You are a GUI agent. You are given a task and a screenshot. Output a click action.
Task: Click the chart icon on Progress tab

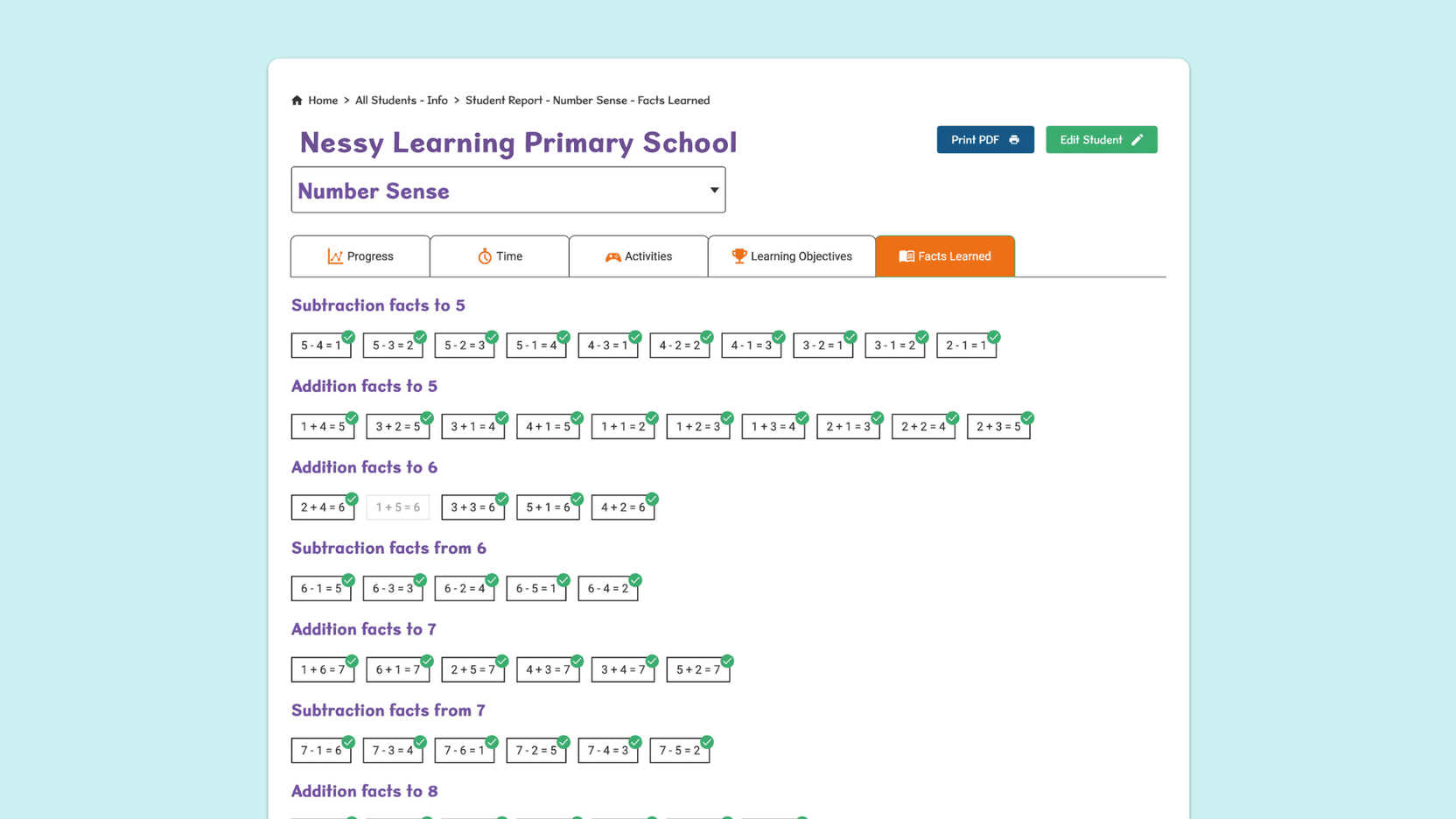point(335,256)
